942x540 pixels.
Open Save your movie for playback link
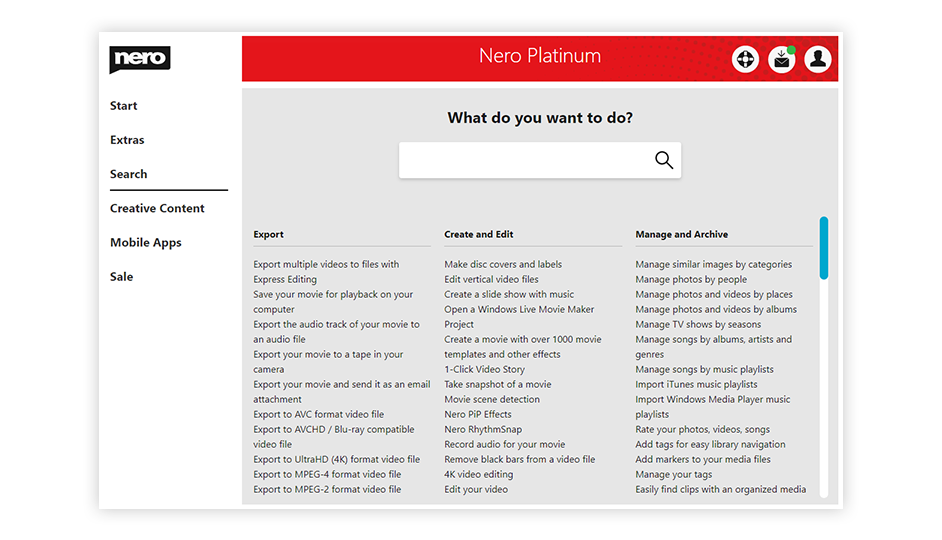[333, 302]
